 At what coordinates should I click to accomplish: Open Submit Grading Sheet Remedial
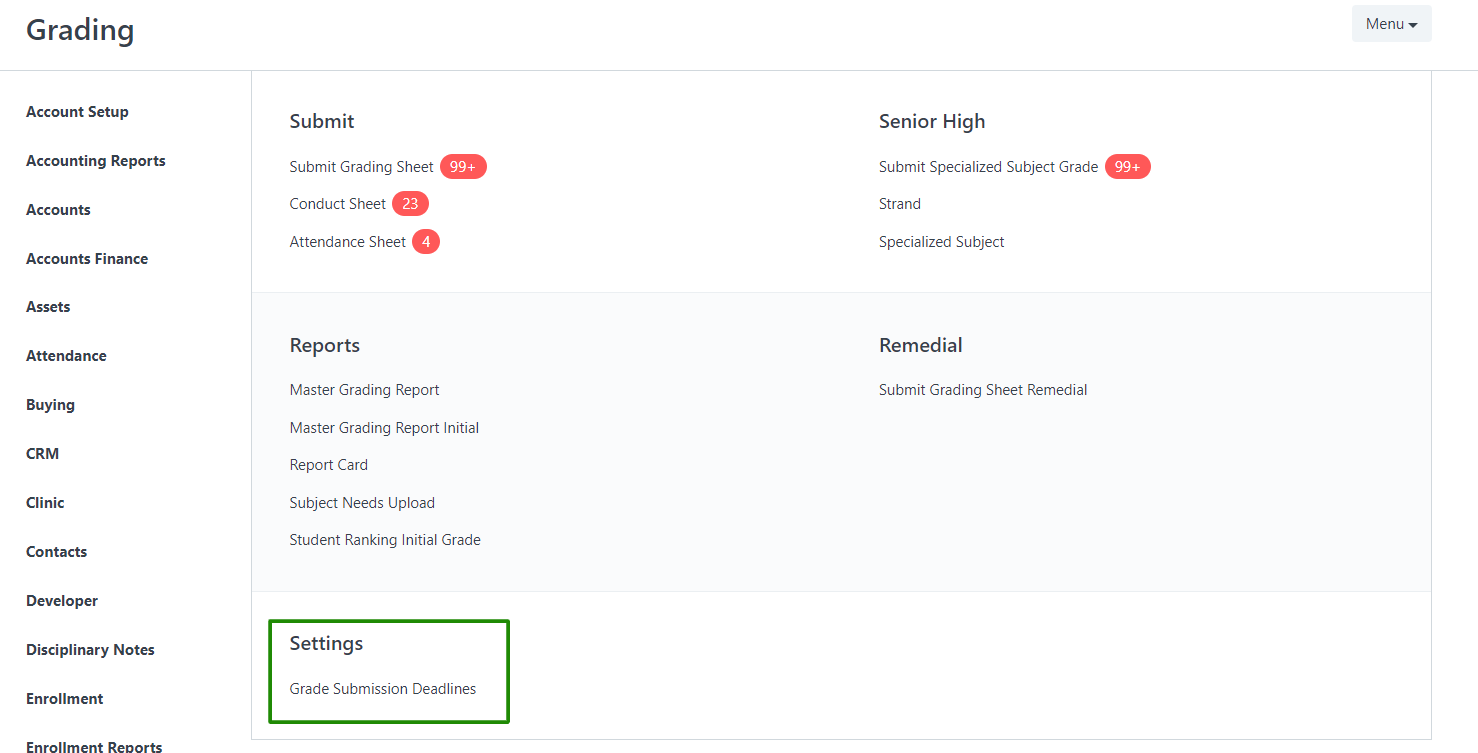pyautogui.click(x=983, y=390)
